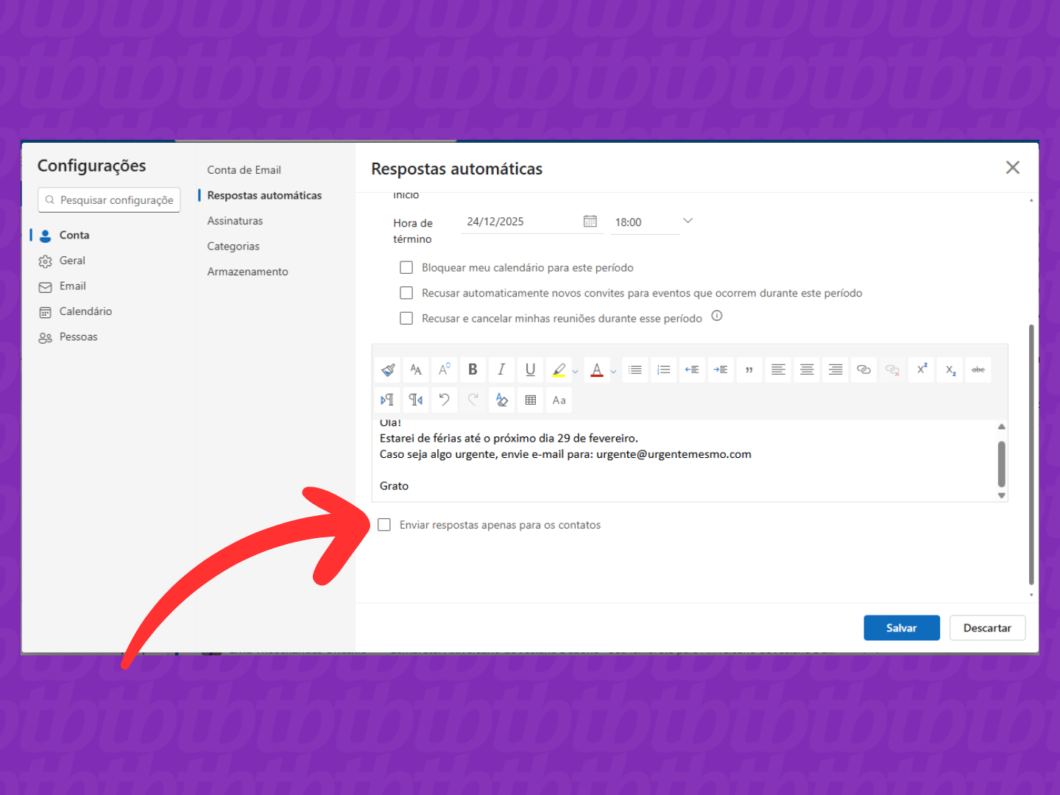Click the Pesquisar configuração search field
The height and width of the screenshot is (795, 1060).
(x=108, y=200)
